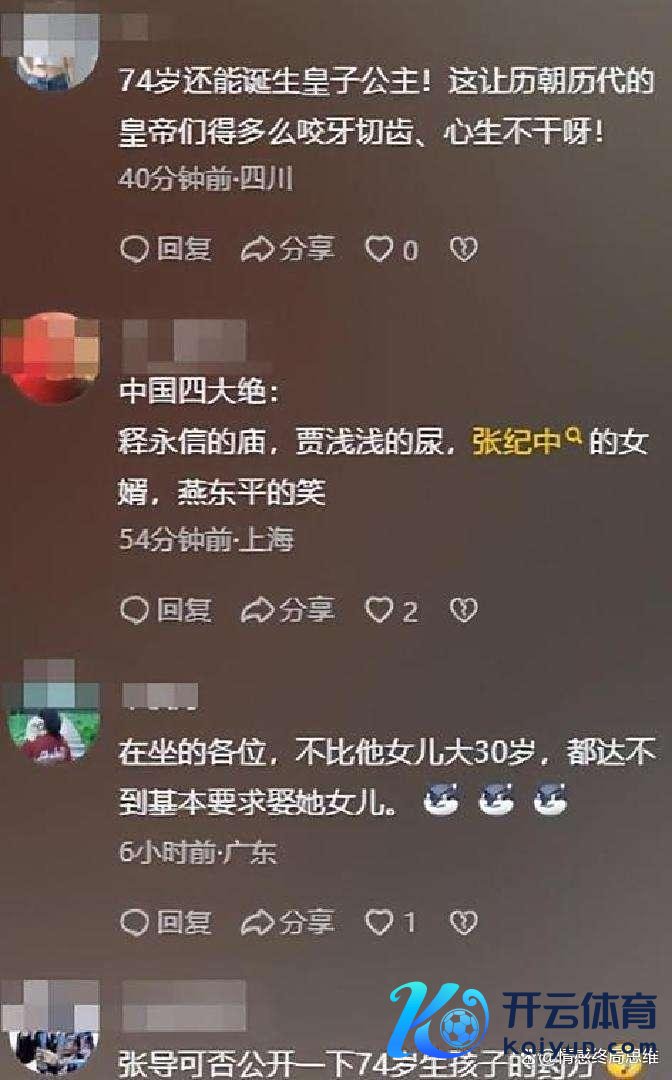
Task: Like the 四川 comment with 0 likes
Action: click(392, 249)
